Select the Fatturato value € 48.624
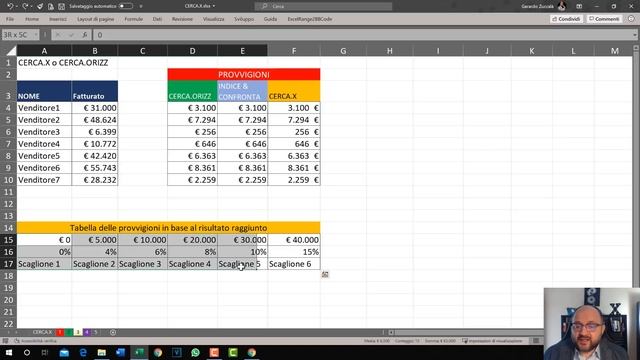 (95, 120)
